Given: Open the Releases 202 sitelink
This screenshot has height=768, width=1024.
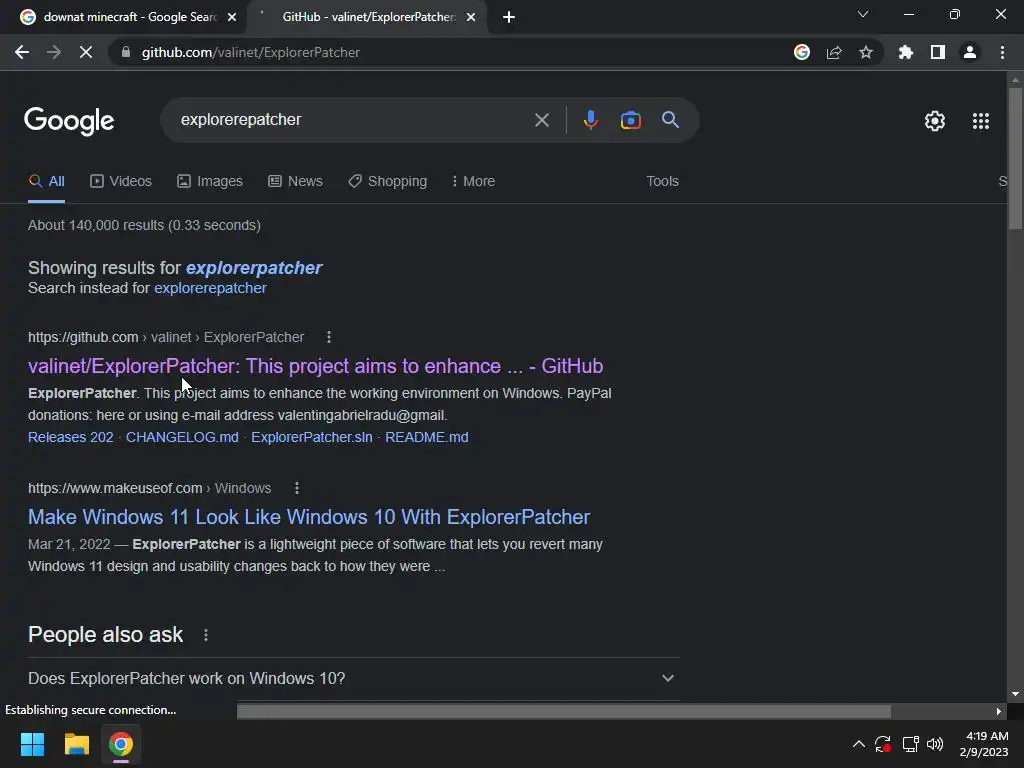Looking at the screenshot, I should [71, 437].
